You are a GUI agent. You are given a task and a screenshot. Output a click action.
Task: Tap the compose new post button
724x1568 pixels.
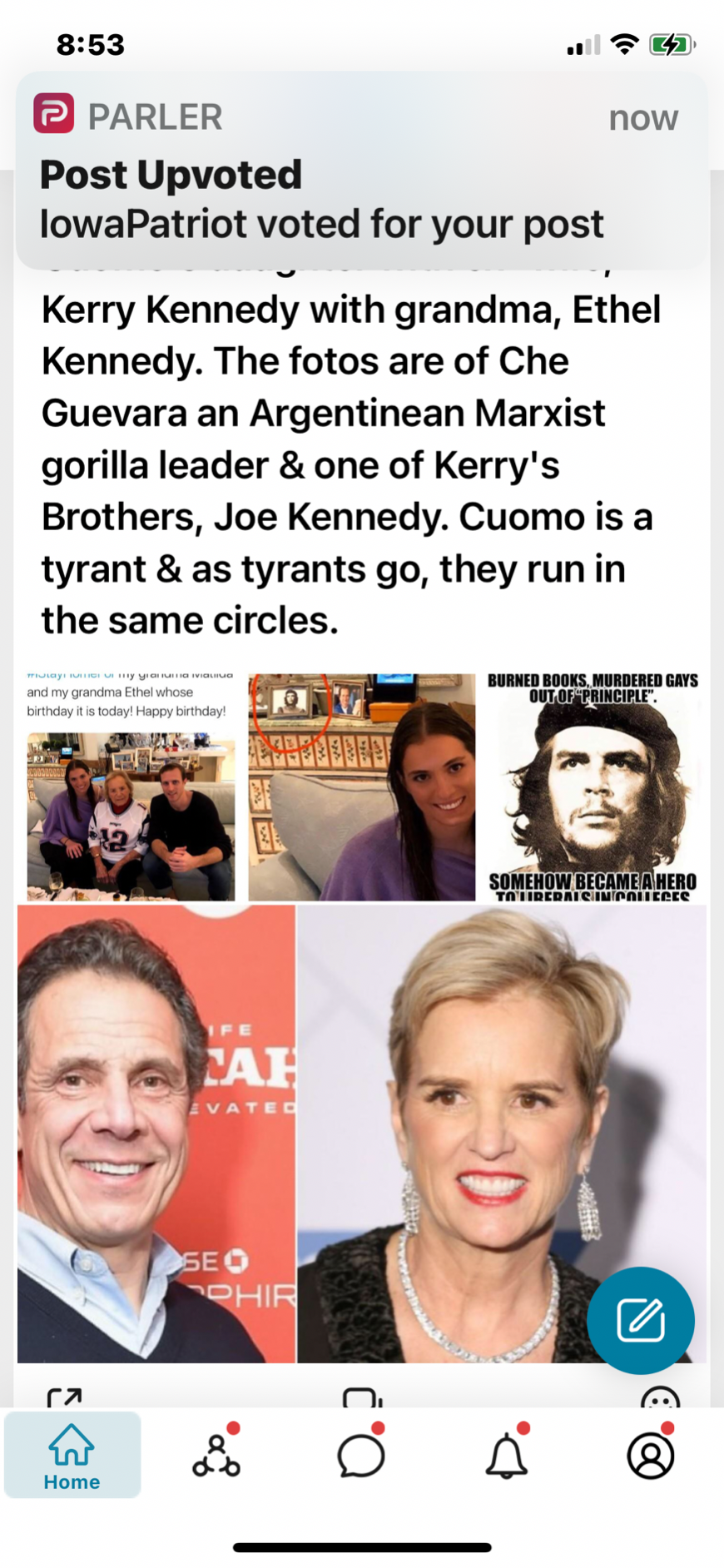tap(641, 1321)
